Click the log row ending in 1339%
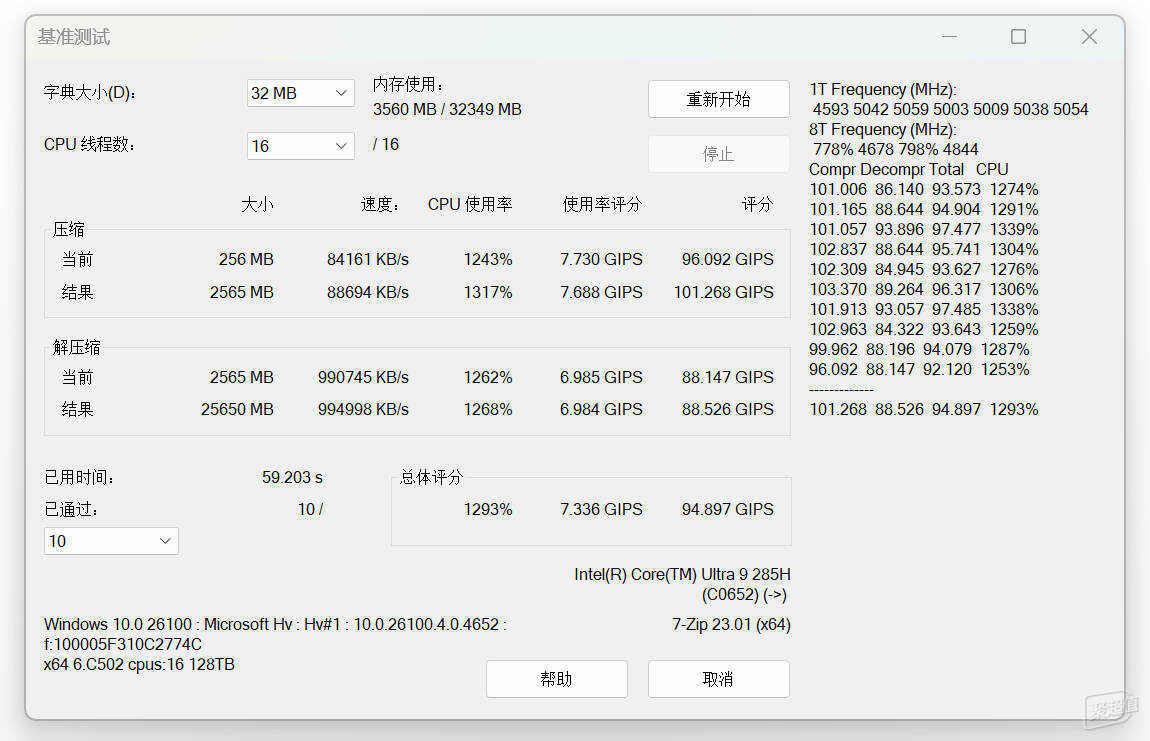The image size is (1150, 741). [923, 229]
